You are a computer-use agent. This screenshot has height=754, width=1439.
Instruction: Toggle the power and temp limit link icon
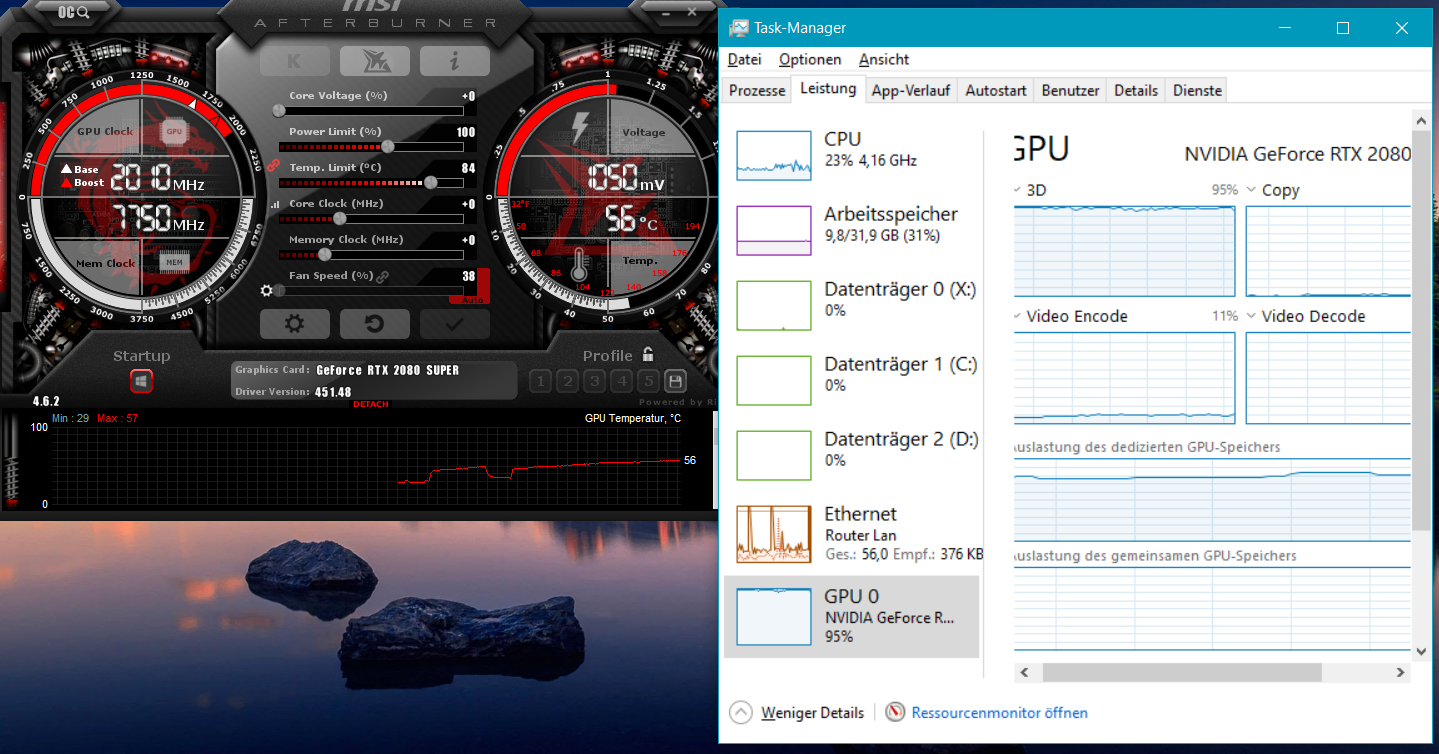coord(273,163)
